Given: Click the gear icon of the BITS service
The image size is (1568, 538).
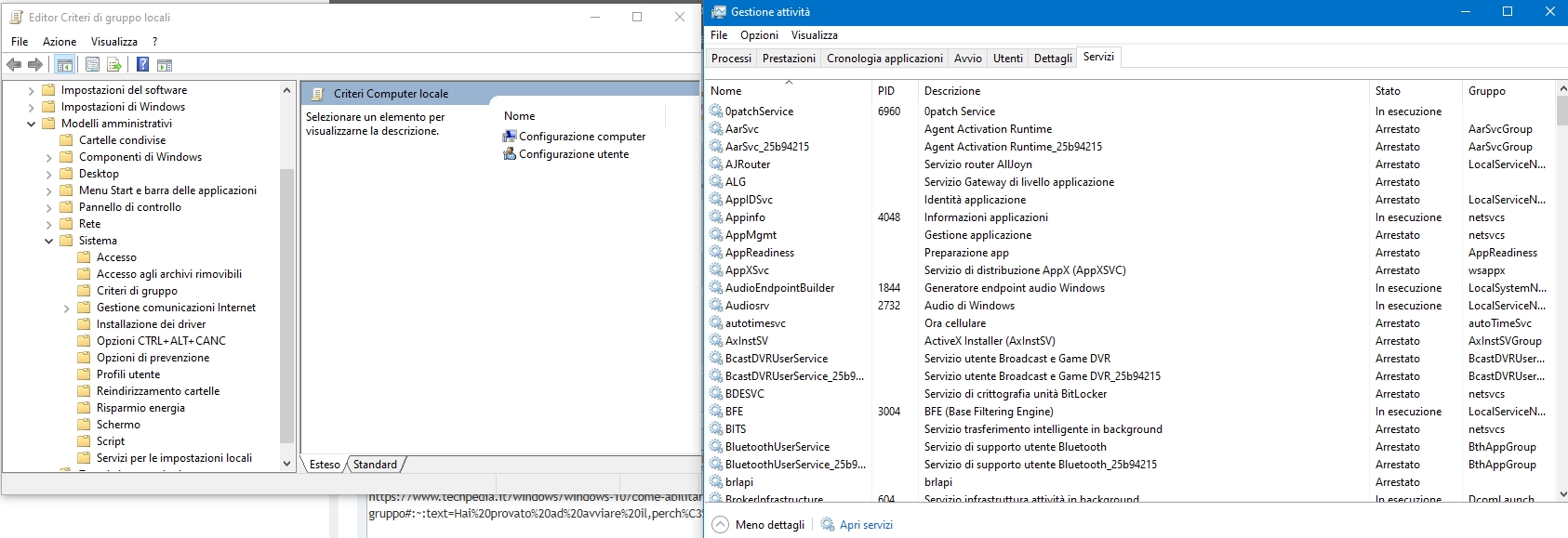Looking at the screenshot, I should pos(716,429).
